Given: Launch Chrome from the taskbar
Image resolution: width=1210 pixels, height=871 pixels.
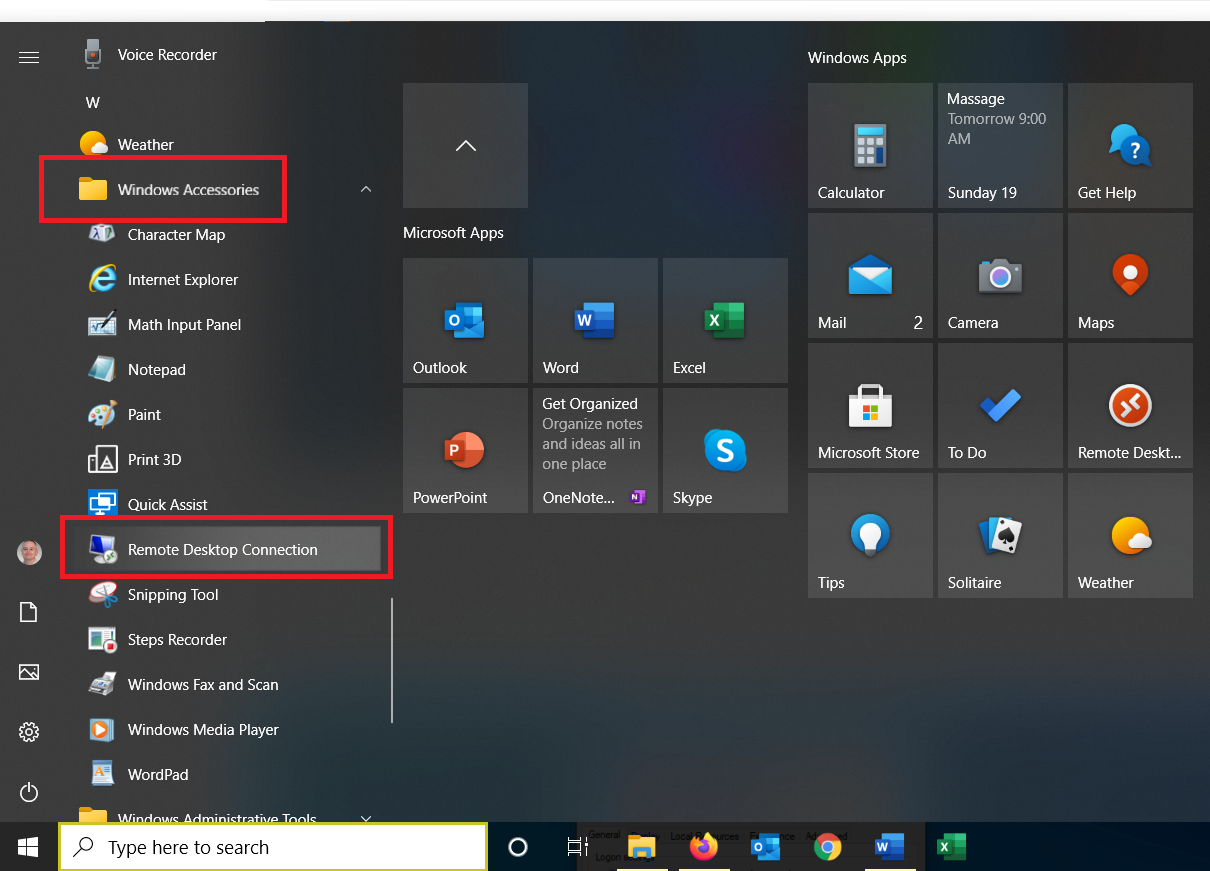Looking at the screenshot, I should [827, 847].
